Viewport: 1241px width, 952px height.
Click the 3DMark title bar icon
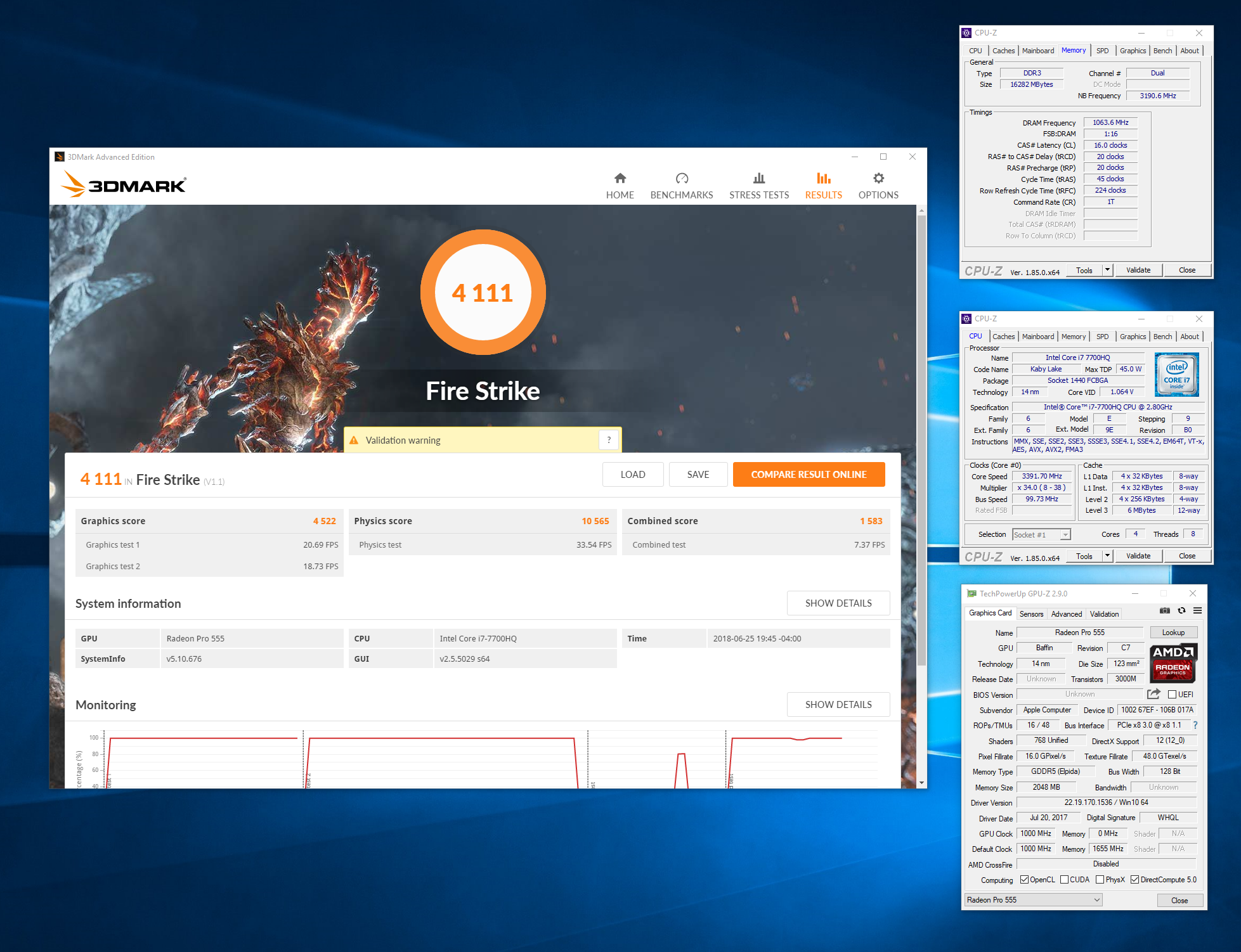click(x=60, y=157)
